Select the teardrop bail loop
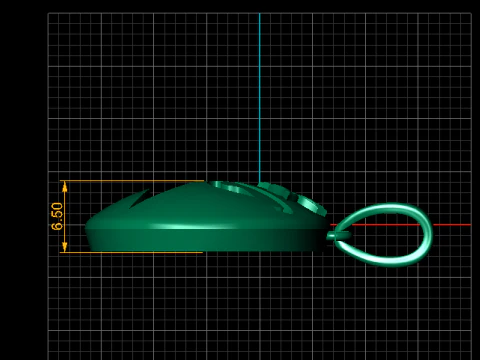This screenshot has height=360, width=480. pyautogui.click(x=383, y=235)
